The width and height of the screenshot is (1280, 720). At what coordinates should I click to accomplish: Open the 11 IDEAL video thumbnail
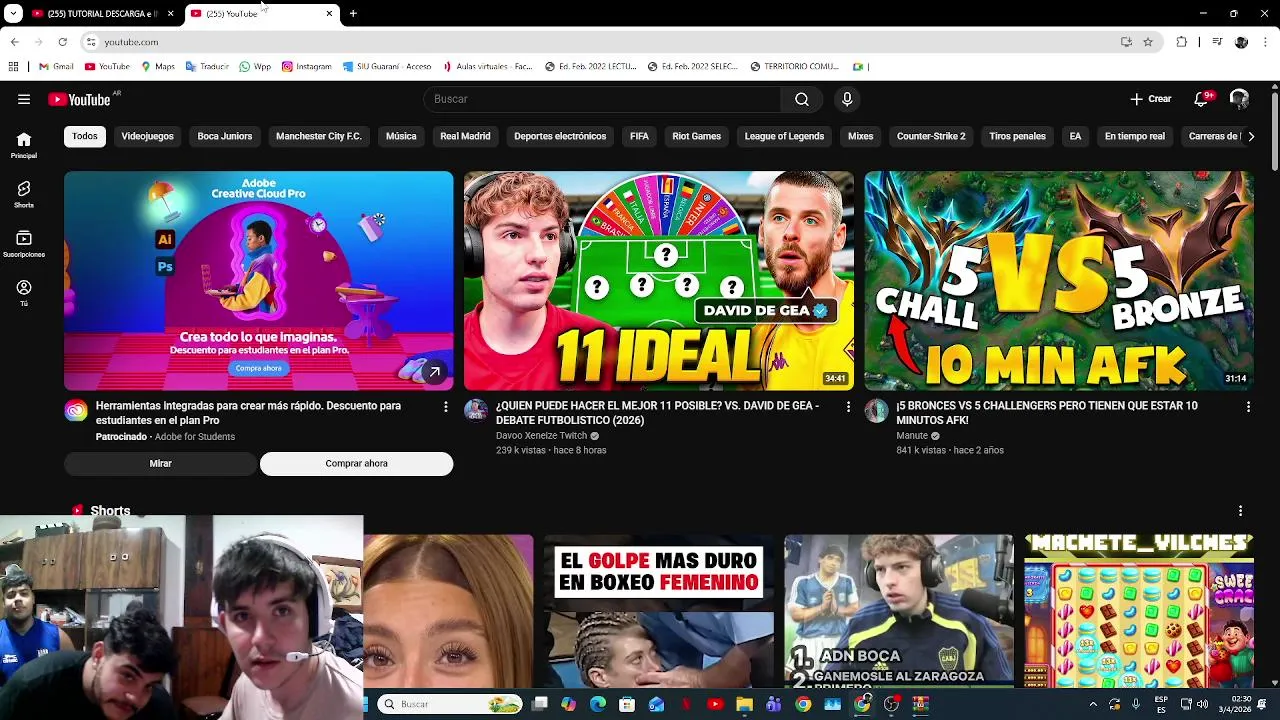(x=658, y=281)
